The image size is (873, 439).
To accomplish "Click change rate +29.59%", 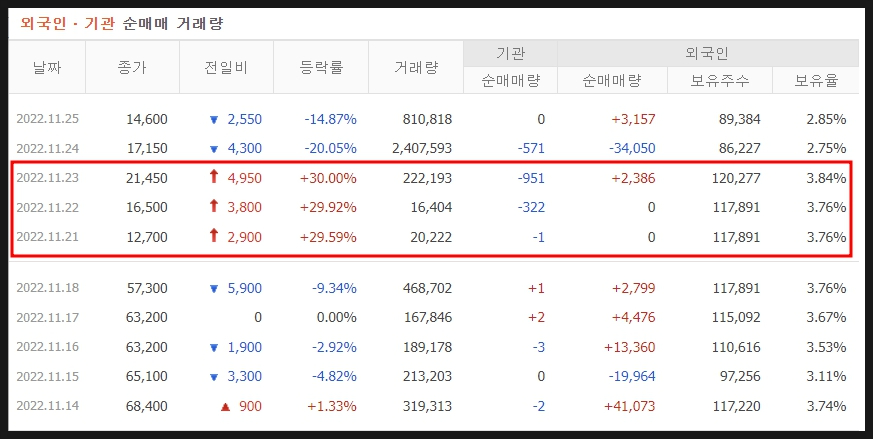I will click(328, 237).
